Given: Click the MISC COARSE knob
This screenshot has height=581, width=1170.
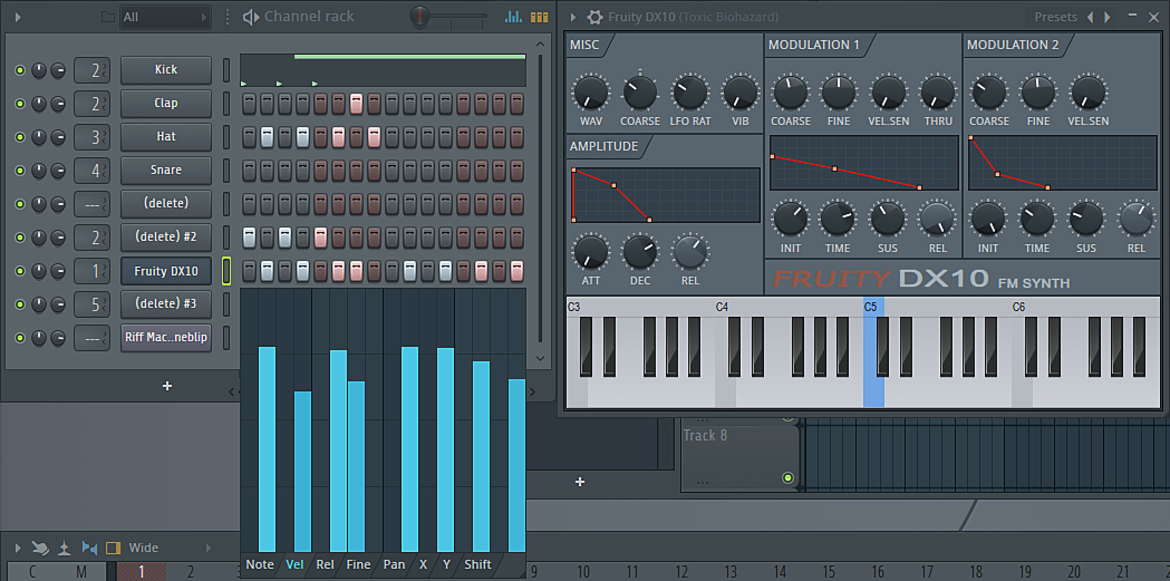Looking at the screenshot, I should [x=640, y=94].
